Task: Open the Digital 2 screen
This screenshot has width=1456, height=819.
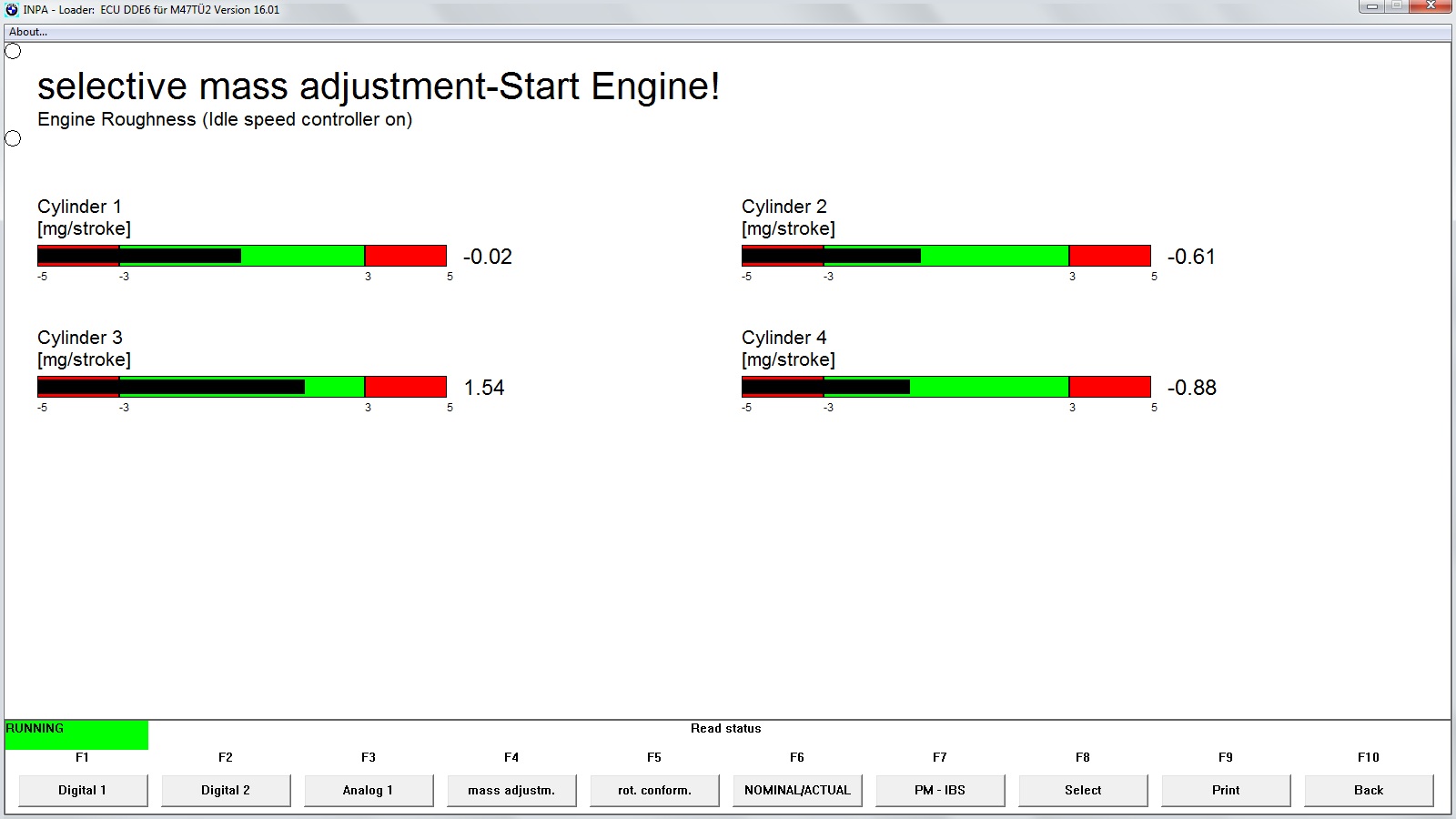Action: pyautogui.click(x=226, y=790)
